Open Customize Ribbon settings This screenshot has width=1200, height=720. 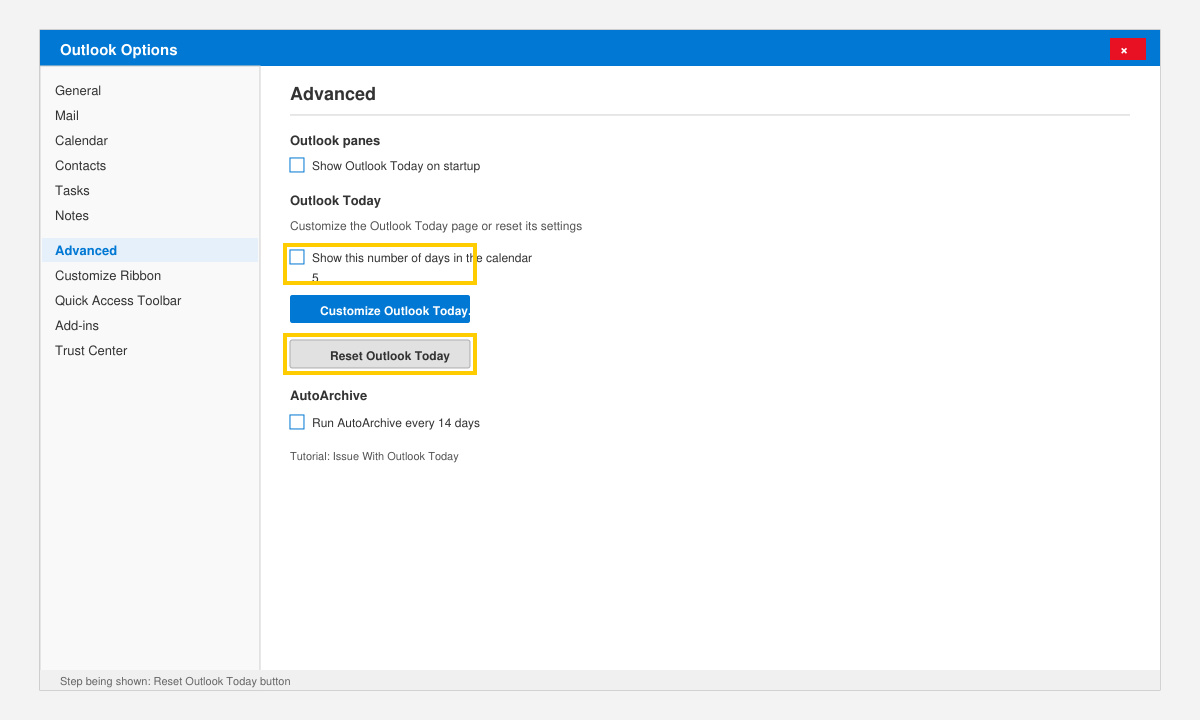(150, 276)
